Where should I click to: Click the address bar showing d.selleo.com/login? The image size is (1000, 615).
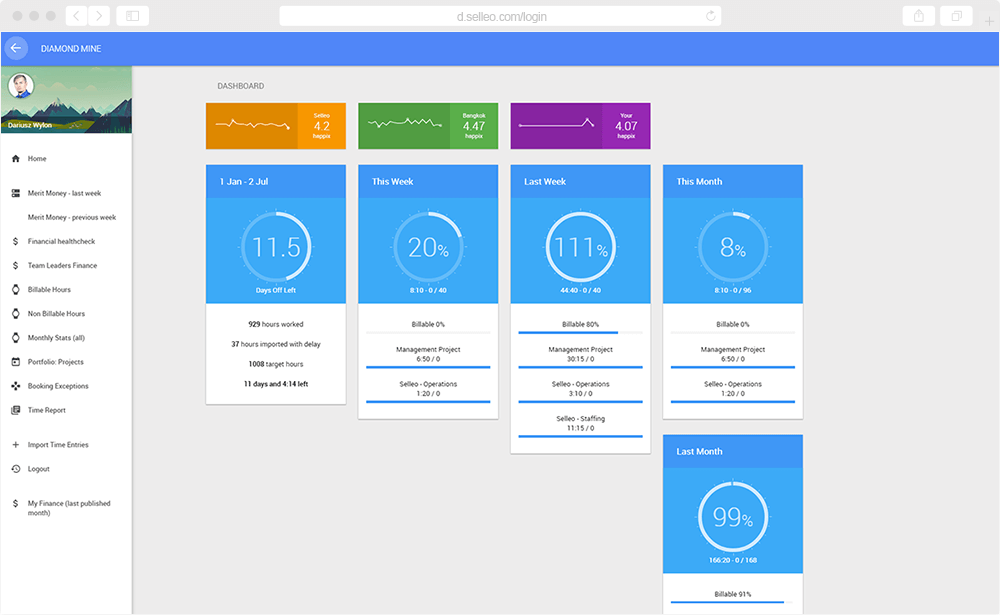[501, 17]
